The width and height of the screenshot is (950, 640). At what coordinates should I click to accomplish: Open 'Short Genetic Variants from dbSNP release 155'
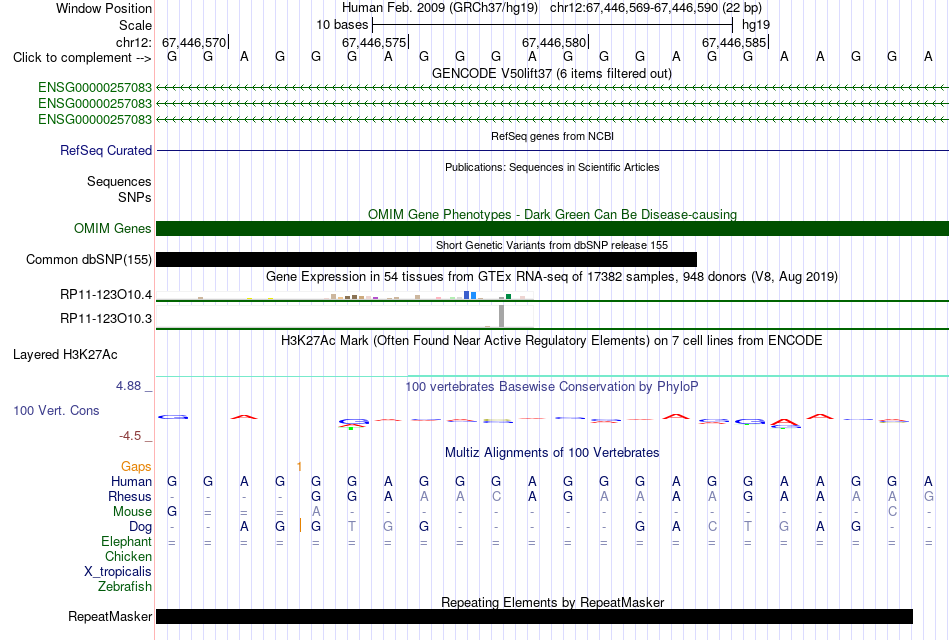552,245
